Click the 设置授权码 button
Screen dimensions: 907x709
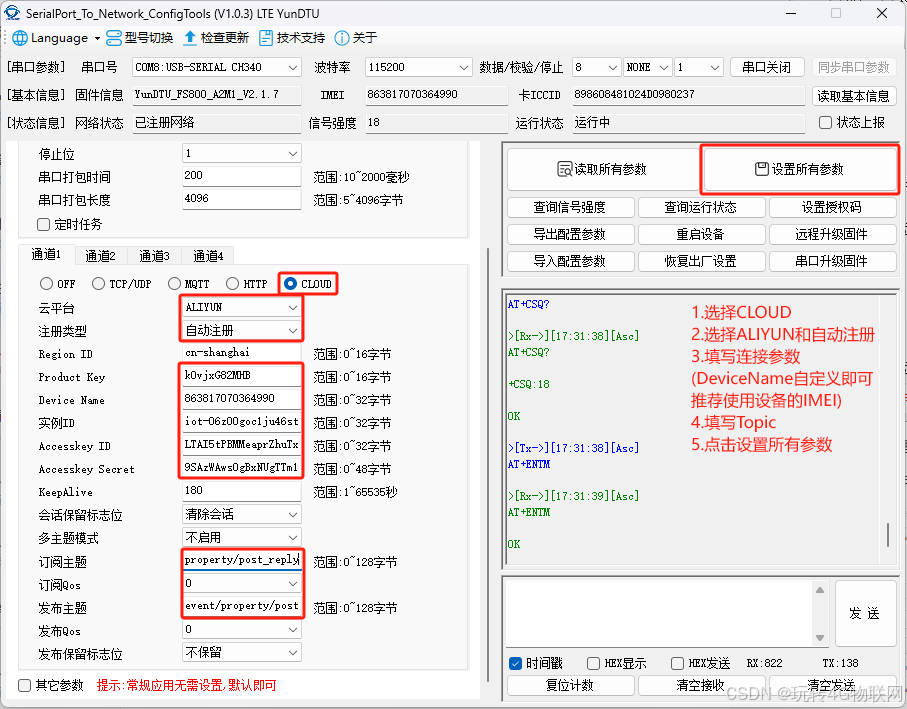click(x=832, y=207)
